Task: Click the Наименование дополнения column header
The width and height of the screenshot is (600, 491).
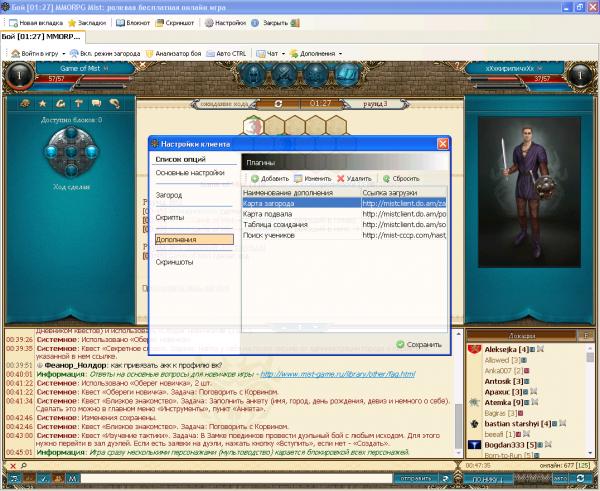Action: pos(302,192)
